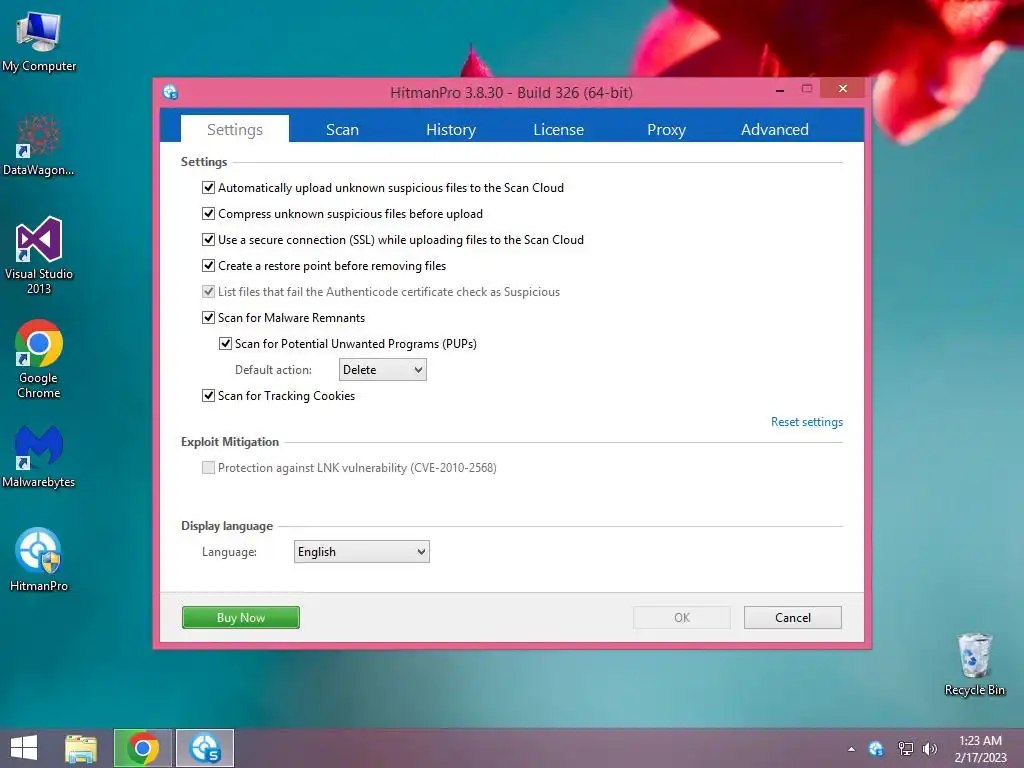The height and width of the screenshot is (768, 1024).
Task: Click the Exploit Mitigation section heading
Action: tap(230, 442)
